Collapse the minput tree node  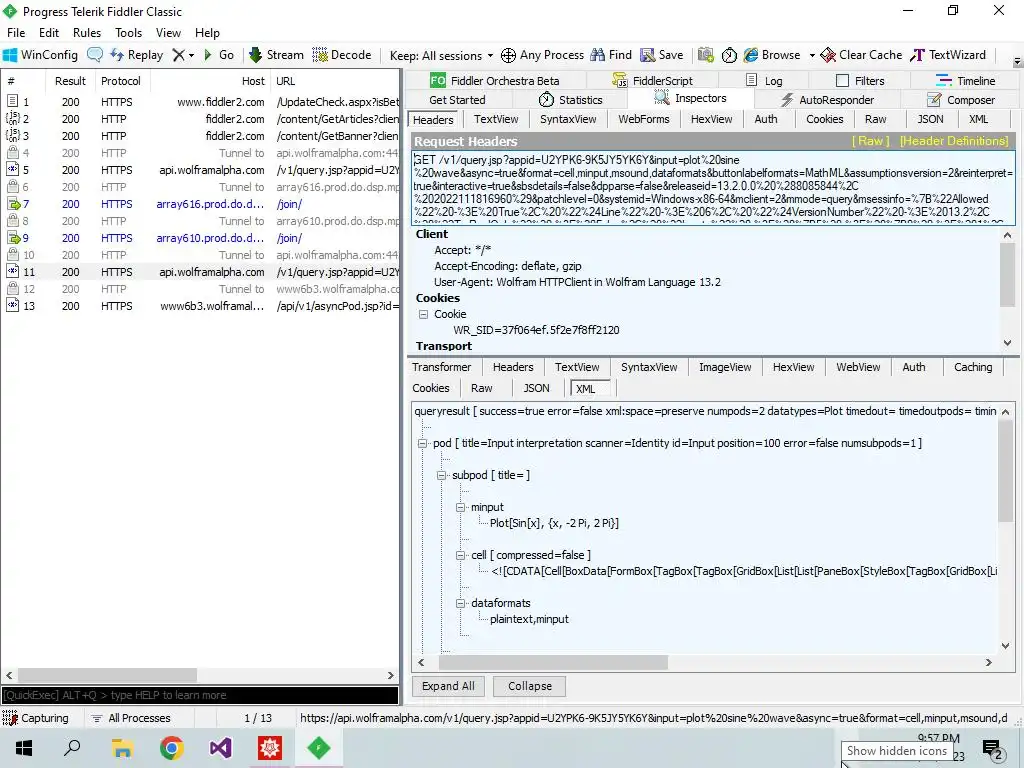460,507
